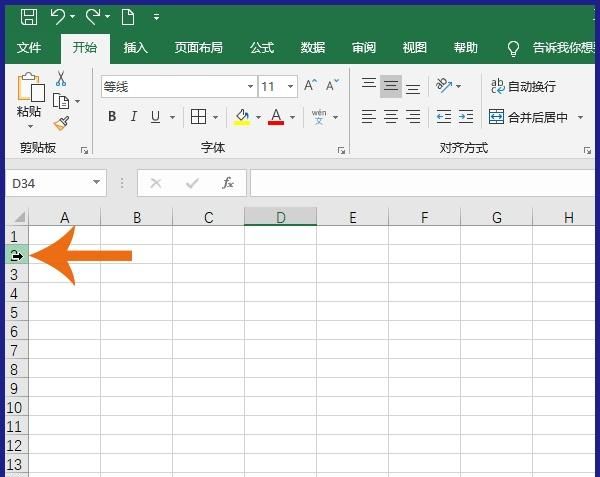Switch to the 视图 ribbon tab
Viewport: 600px width, 477px height.
pos(414,48)
